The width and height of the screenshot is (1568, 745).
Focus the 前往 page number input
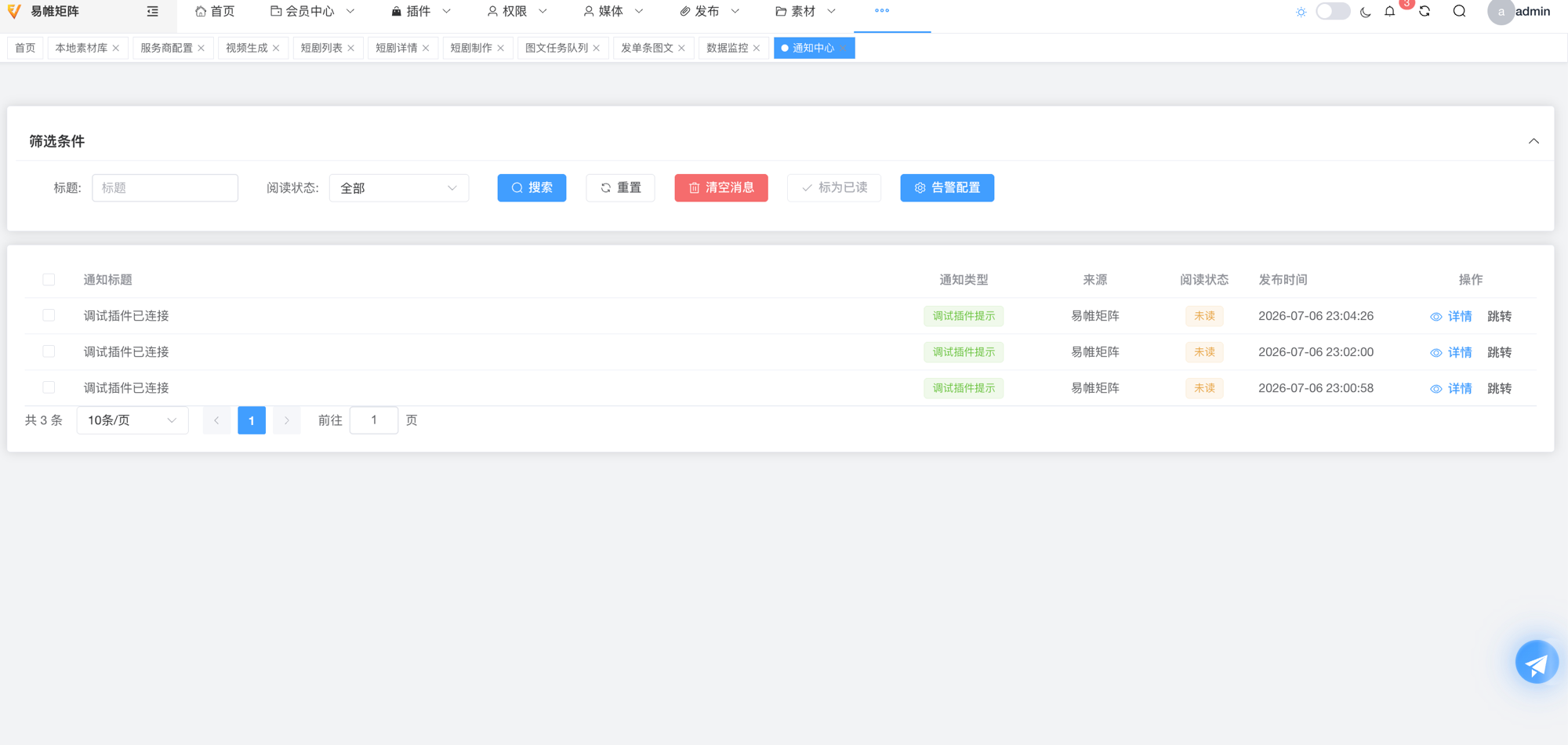tap(374, 420)
